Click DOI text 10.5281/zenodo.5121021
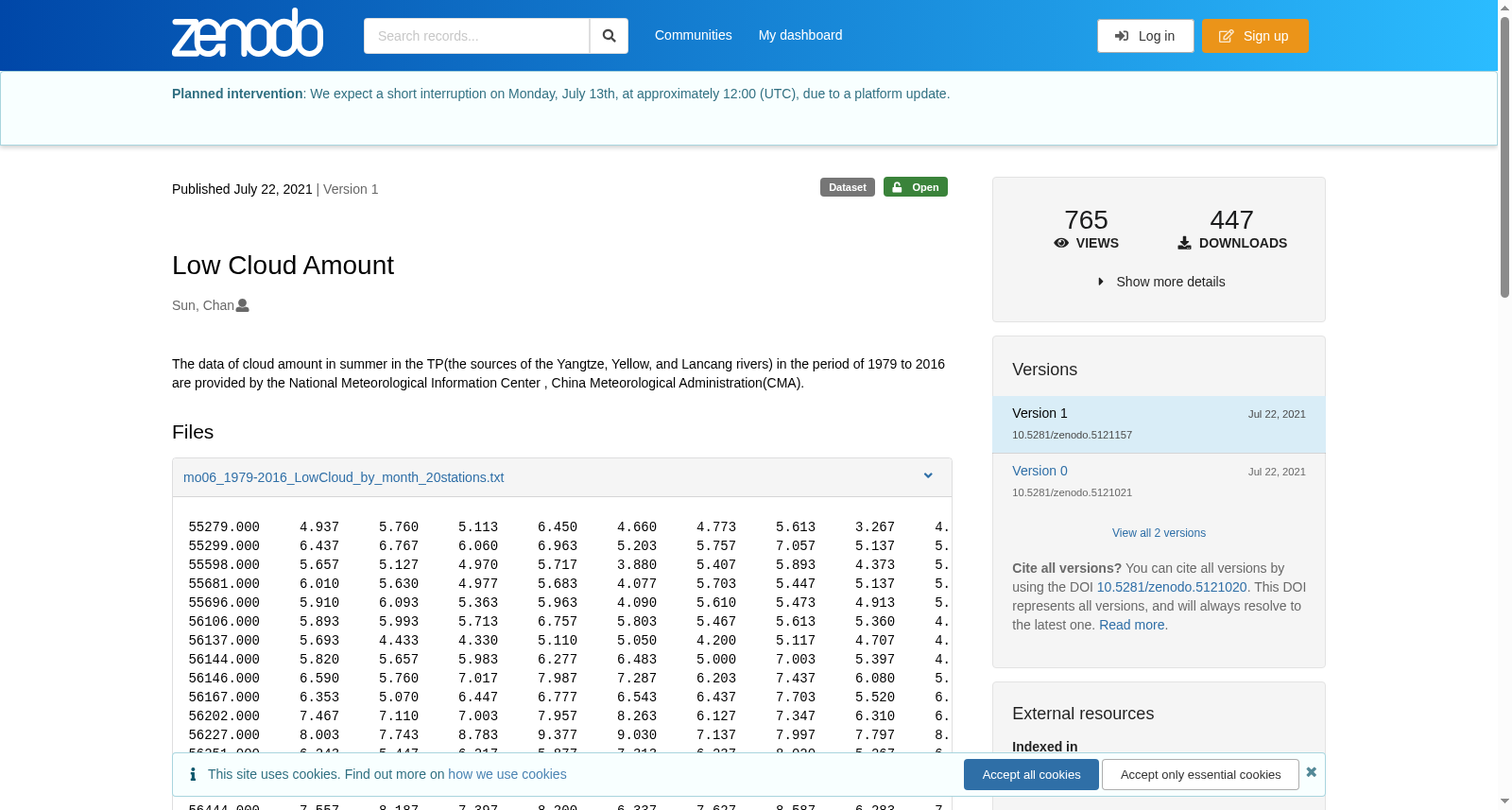1512x810 pixels. [x=1072, y=492]
